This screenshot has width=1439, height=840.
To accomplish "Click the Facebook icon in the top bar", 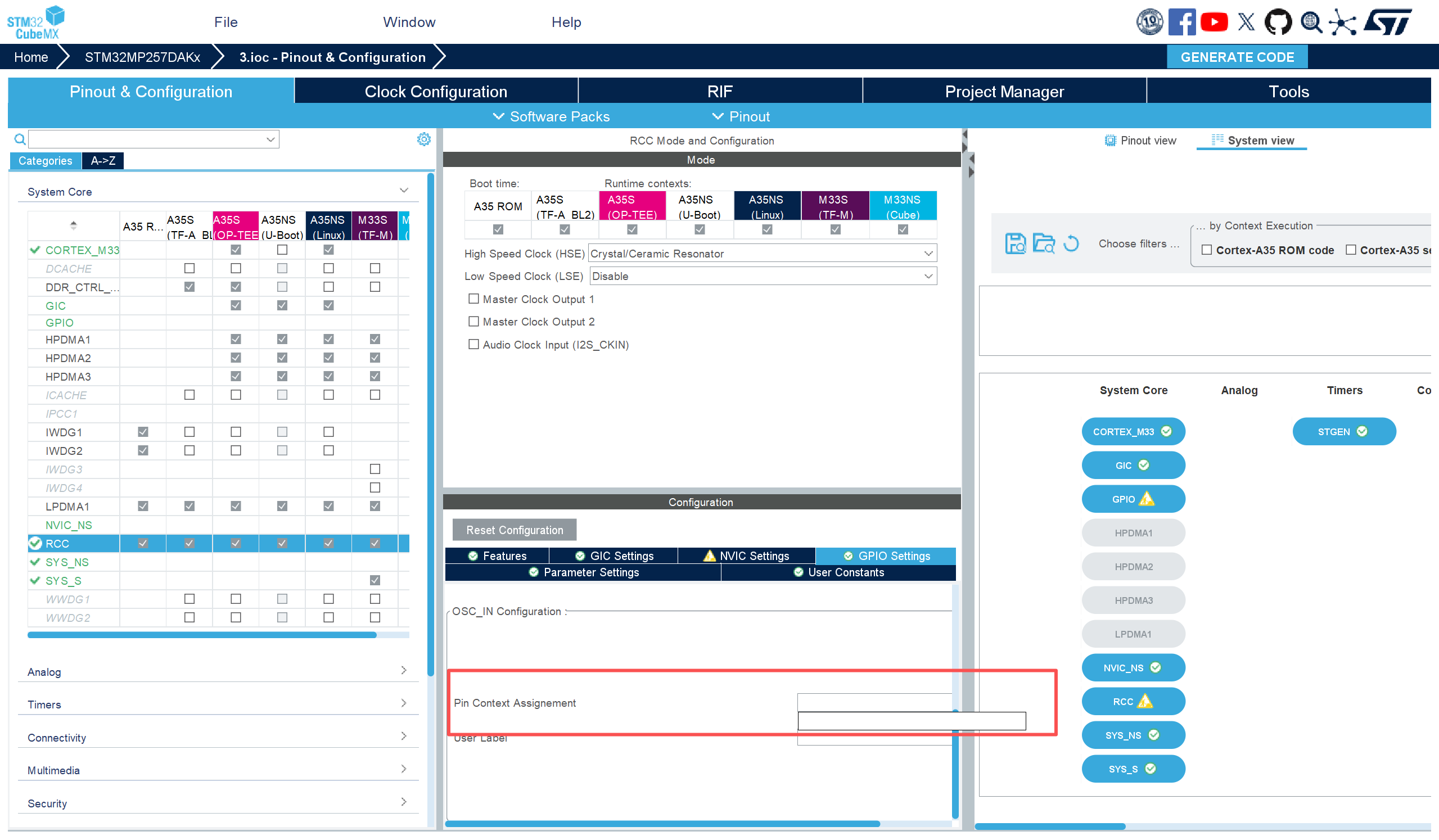I will pos(1182,22).
